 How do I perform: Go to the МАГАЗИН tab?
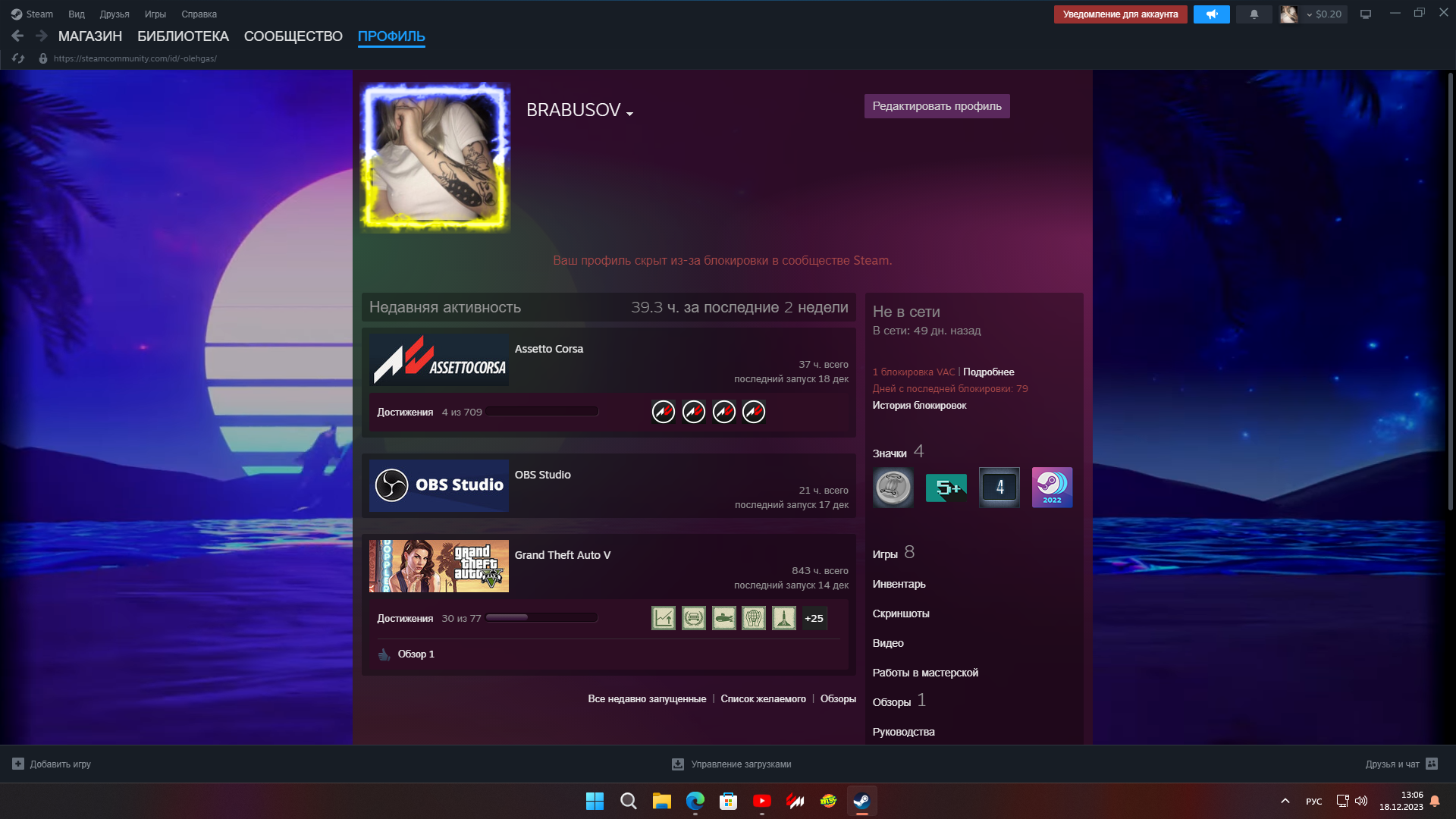point(90,36)
